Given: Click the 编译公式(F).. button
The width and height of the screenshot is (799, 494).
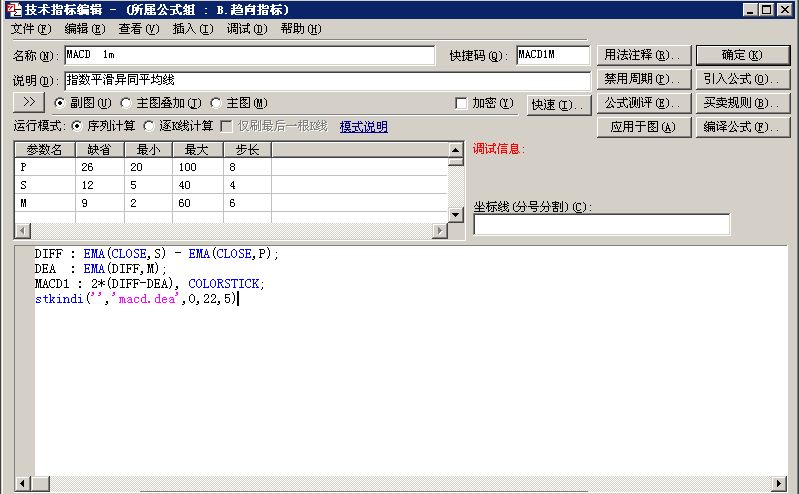Looking at the screenshot, I should [742, 127].
